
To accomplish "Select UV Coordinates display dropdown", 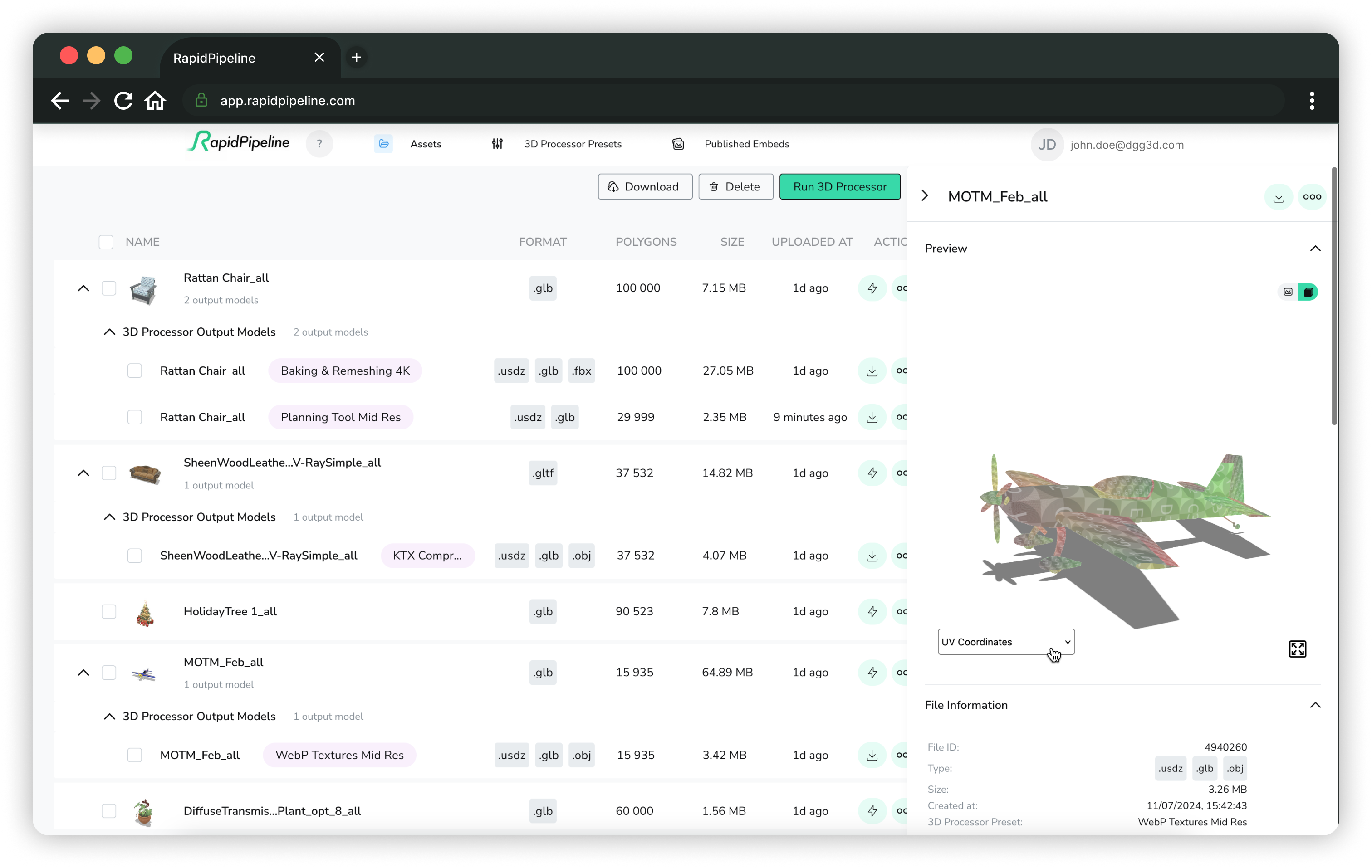I will coord(1005,641).
